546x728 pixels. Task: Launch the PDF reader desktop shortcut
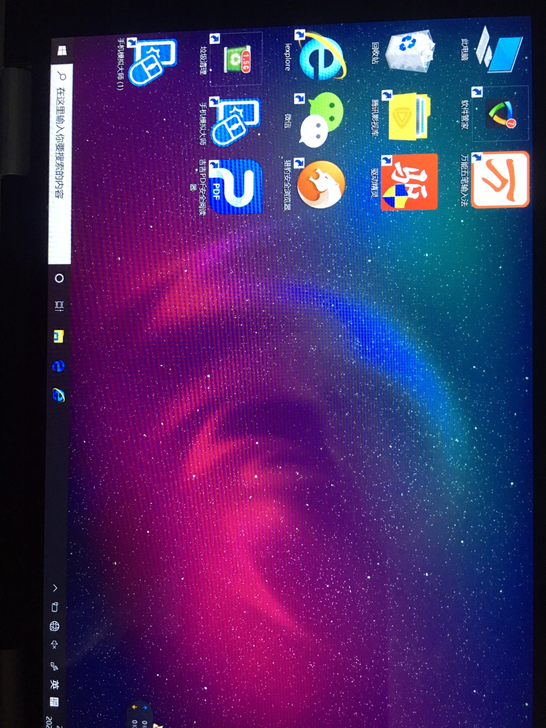pyautogui.click(x=236, y=186)
